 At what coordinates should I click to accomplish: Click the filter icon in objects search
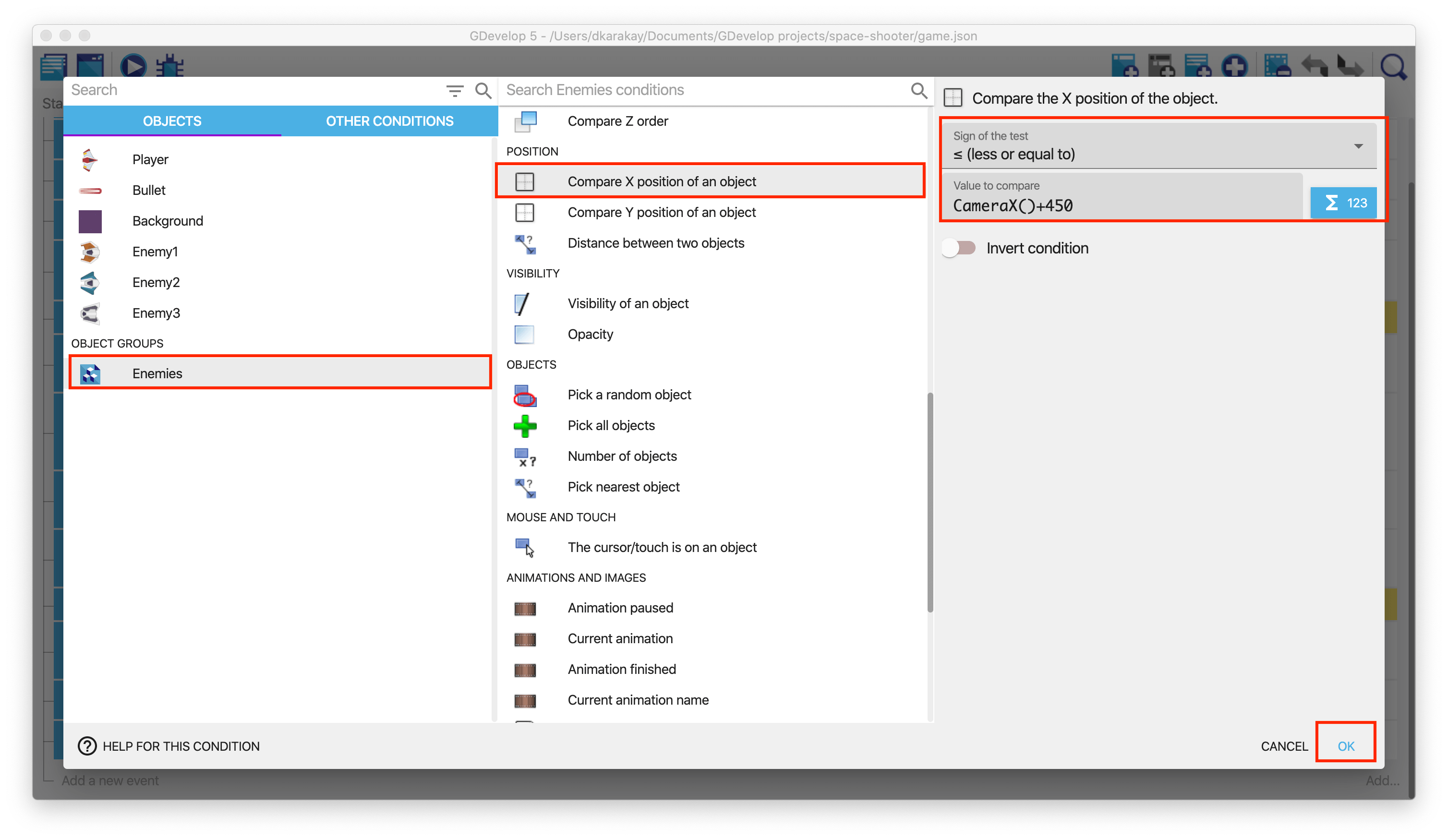pyautogui.click(x=455, y=90)
